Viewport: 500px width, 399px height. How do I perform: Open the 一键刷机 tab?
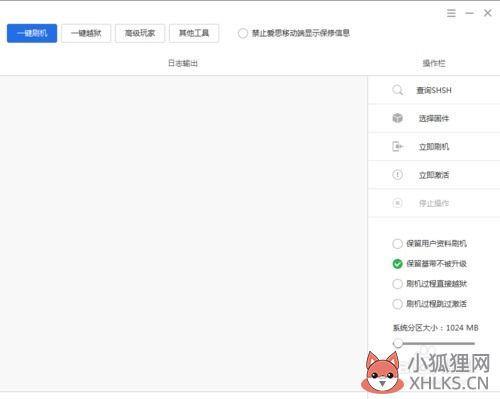[32, 33]
